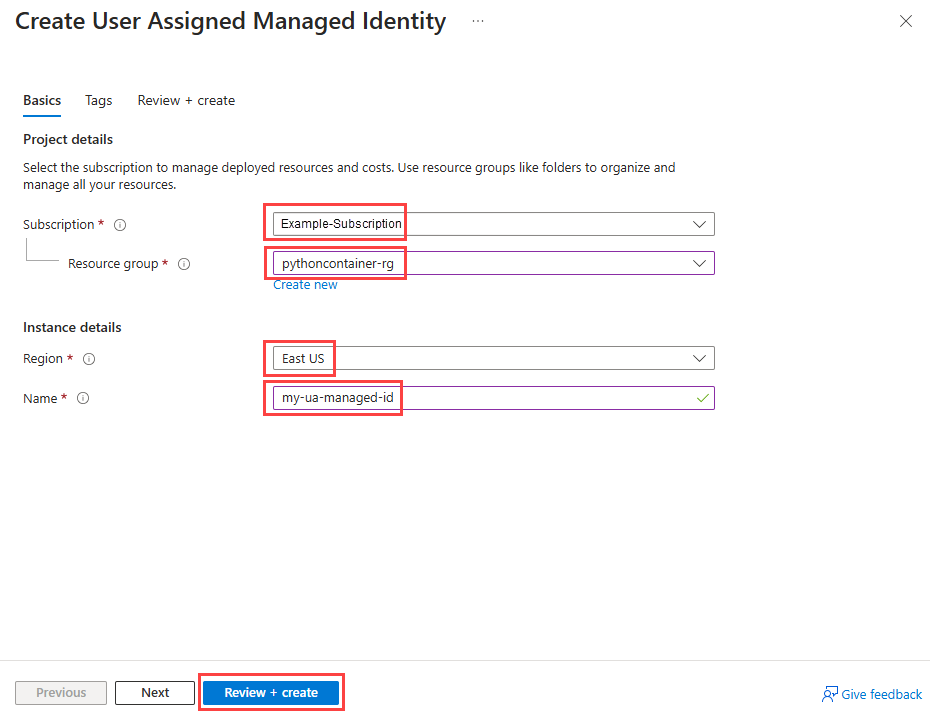Open the Review + create tab
Viewport: 930px width, 714px height.
(186, 100)
